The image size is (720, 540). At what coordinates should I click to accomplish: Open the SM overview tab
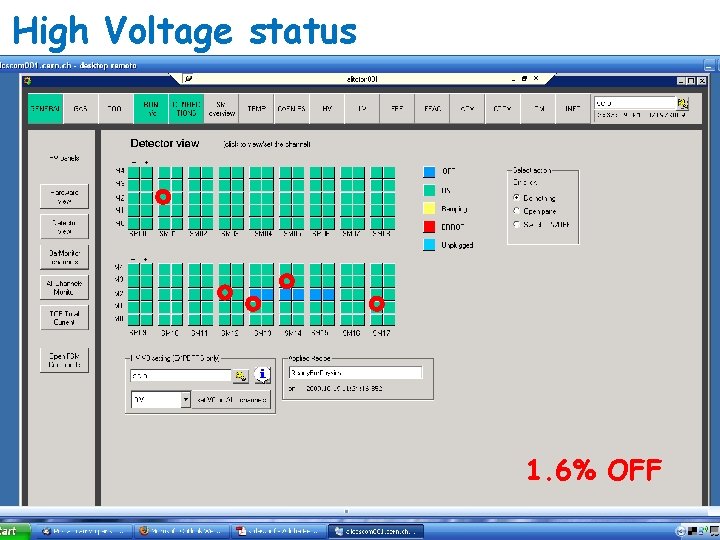click(x=221, y=109)
